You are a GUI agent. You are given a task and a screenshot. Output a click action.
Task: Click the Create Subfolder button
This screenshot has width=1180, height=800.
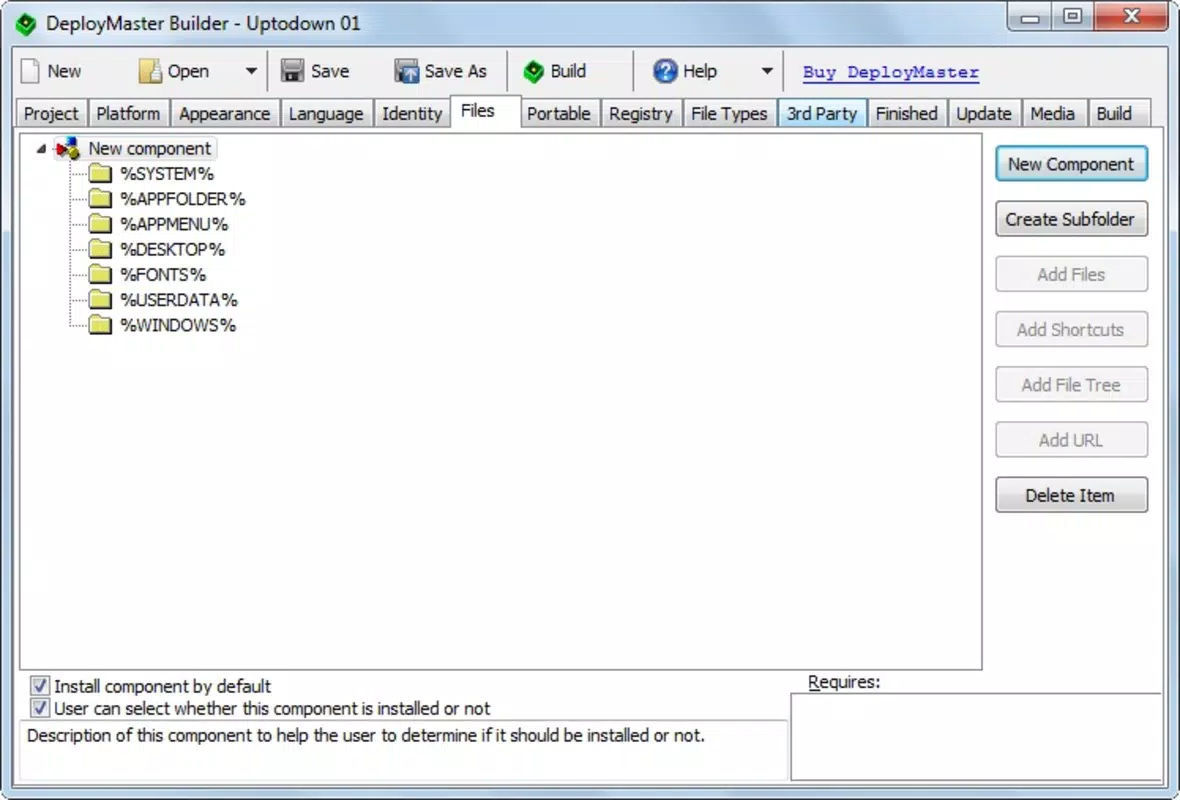click(x=1071, y=219)
